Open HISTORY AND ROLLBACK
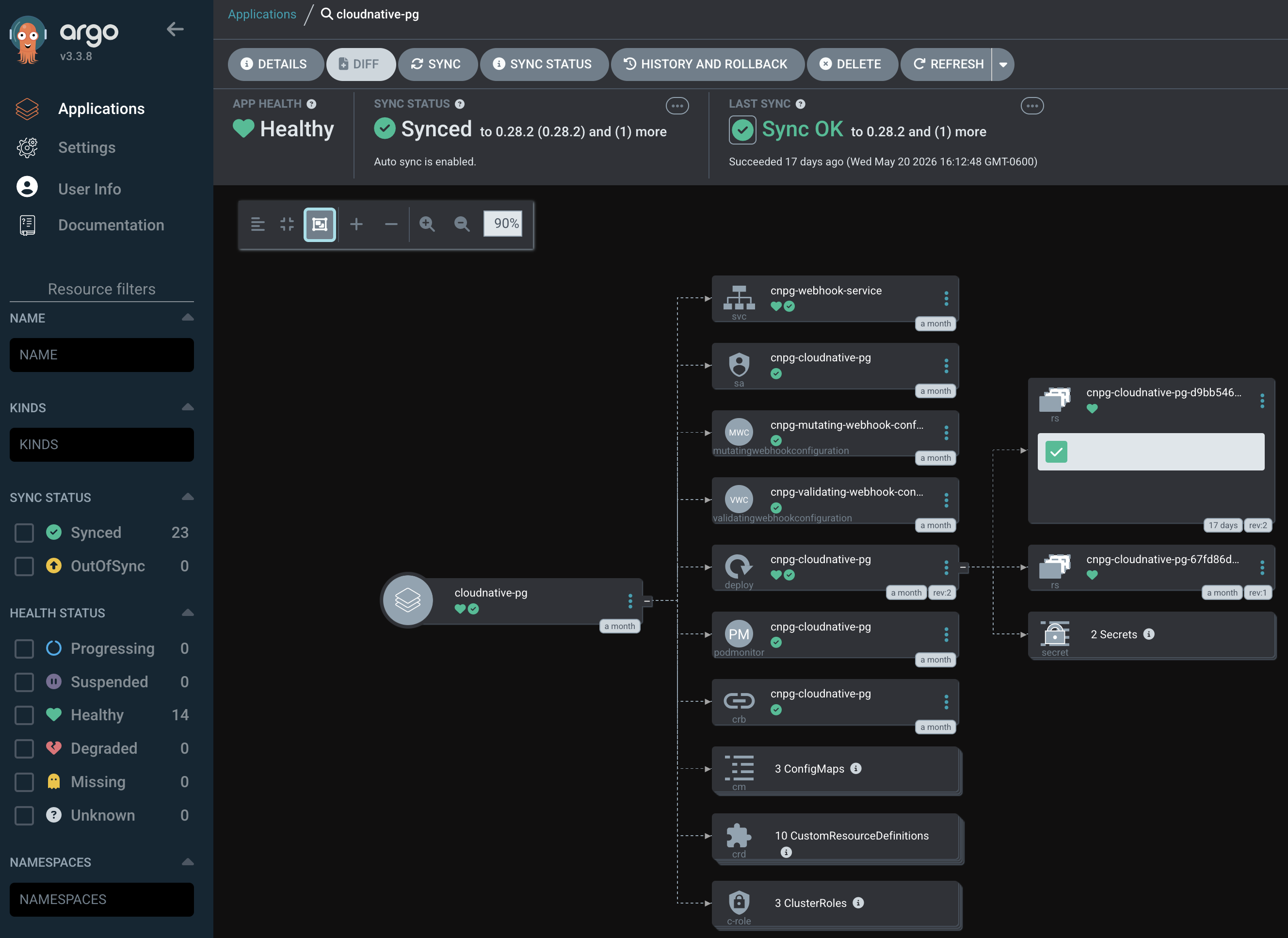 (x=707, y=64)
